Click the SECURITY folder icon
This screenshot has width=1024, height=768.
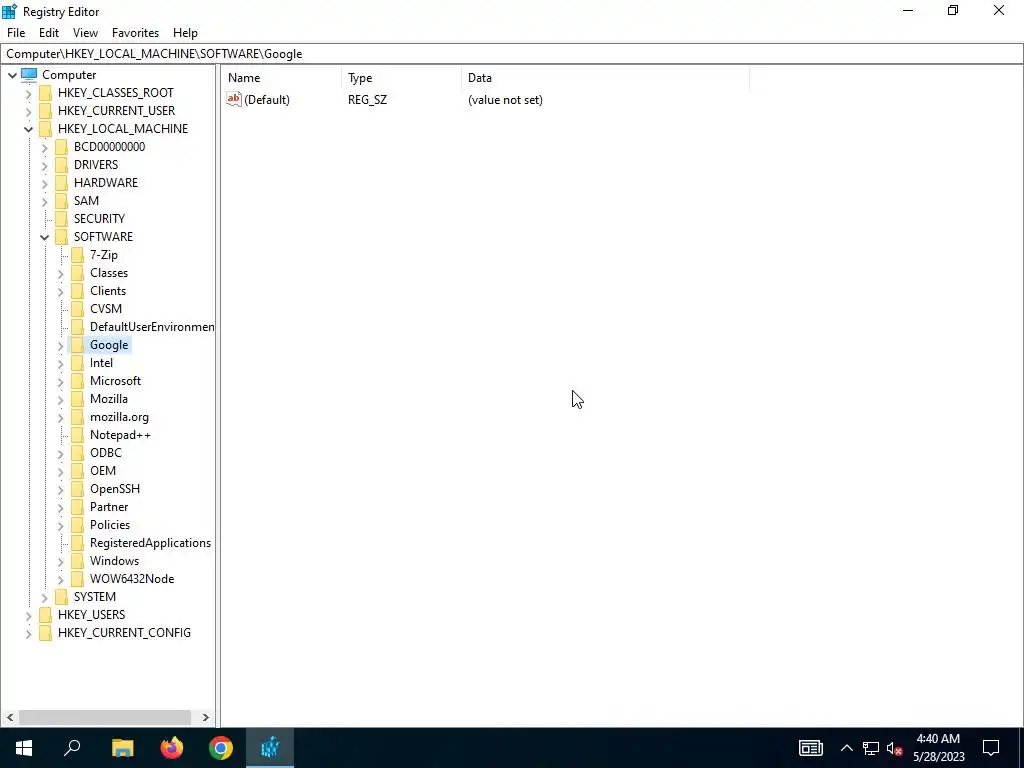[61, 218]
